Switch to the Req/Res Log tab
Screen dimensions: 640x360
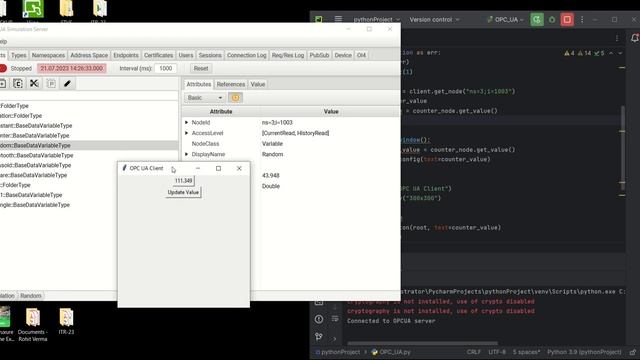pyautogui.click(x=288, y=55)
